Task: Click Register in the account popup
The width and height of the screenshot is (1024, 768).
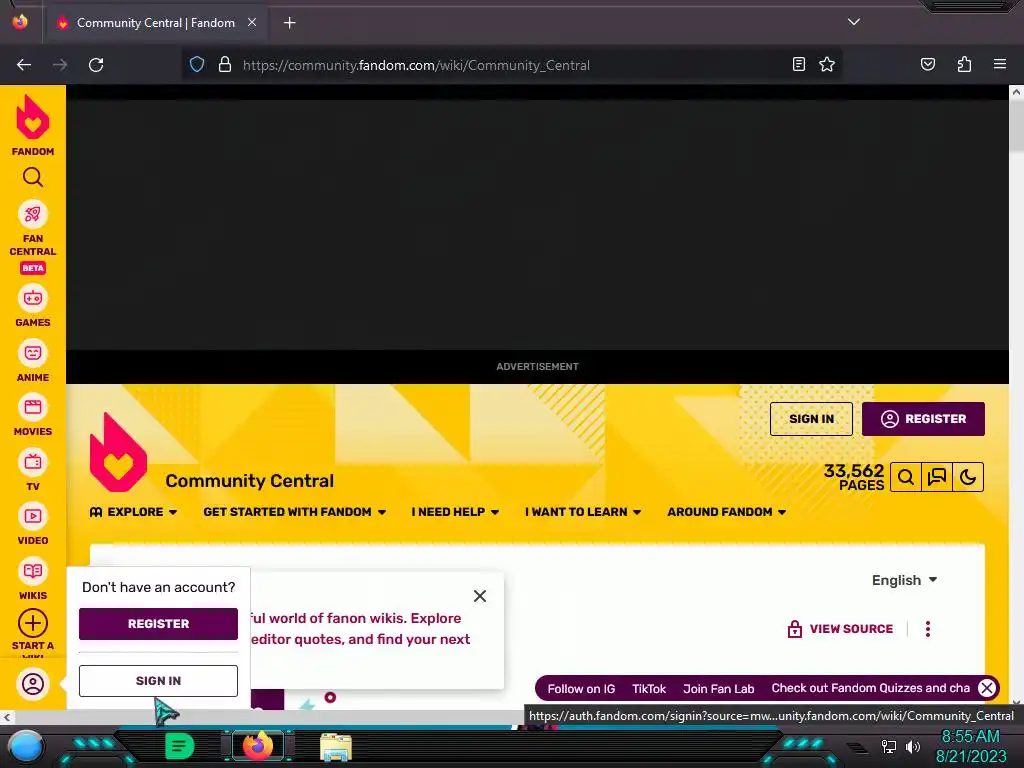Action: (x=158, y=624)
